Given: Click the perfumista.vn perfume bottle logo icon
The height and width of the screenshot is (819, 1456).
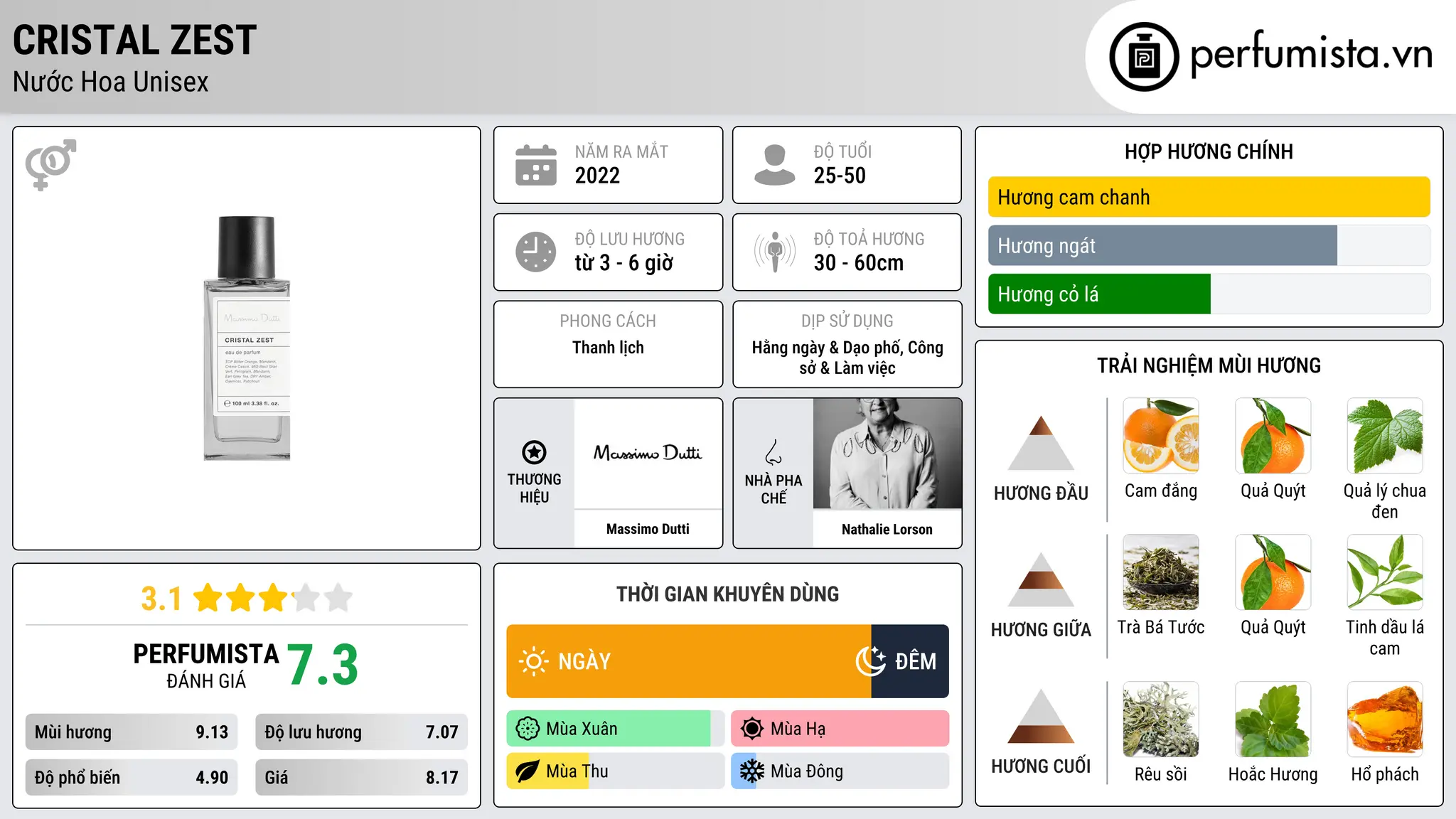Looking at the screenshot, I should [1144, 57].
